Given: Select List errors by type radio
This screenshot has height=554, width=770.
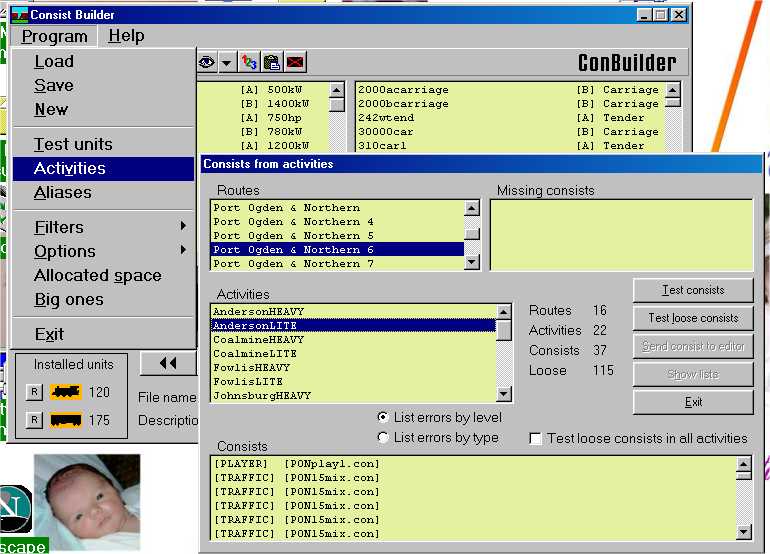Looking at the screenshot, I should click(383, 437).
